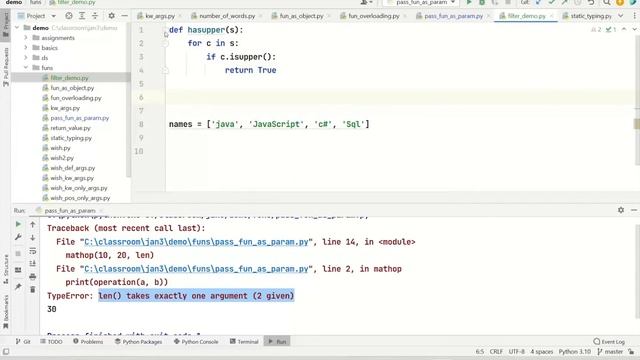Rerun pass_fun_as_param with green play icon
The width and height of the screenshot is (640, 360).
click(x=18, y=224)
